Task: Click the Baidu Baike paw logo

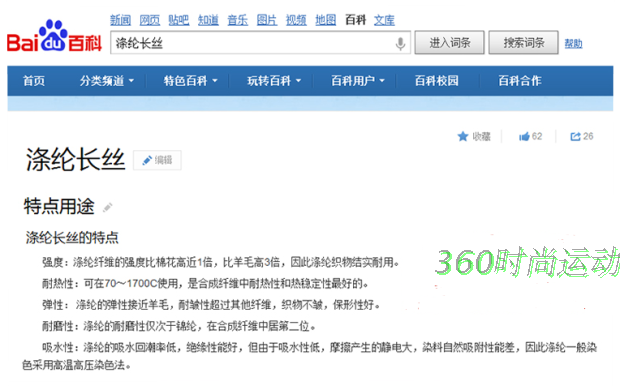Action: coord(54,36)
